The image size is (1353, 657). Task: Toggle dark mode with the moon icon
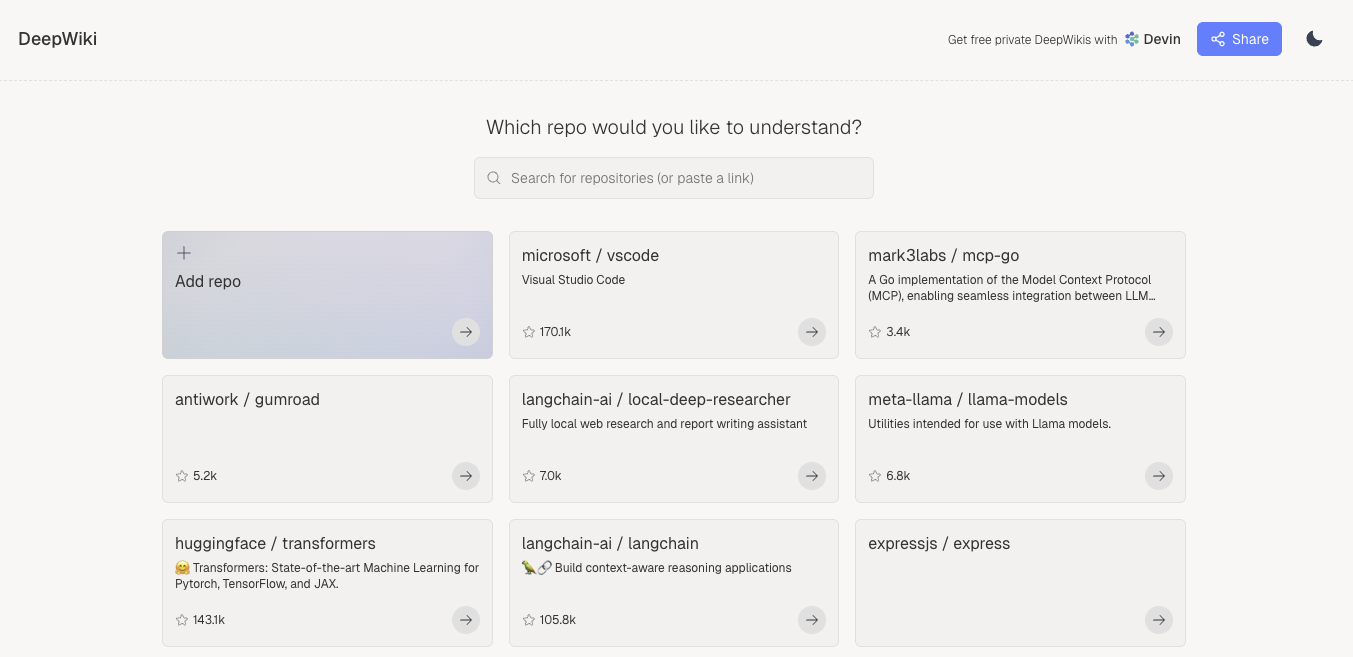click(1314, 39)
